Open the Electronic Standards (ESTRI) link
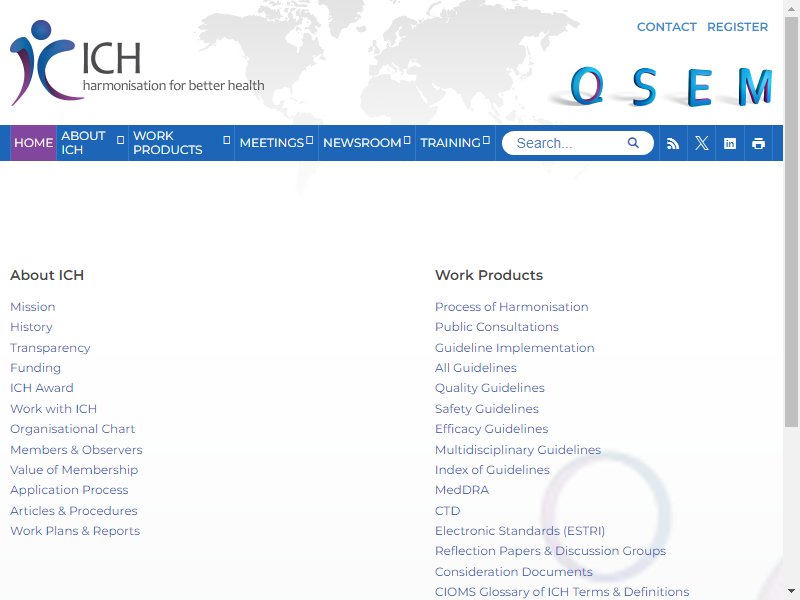 (520, 531)
